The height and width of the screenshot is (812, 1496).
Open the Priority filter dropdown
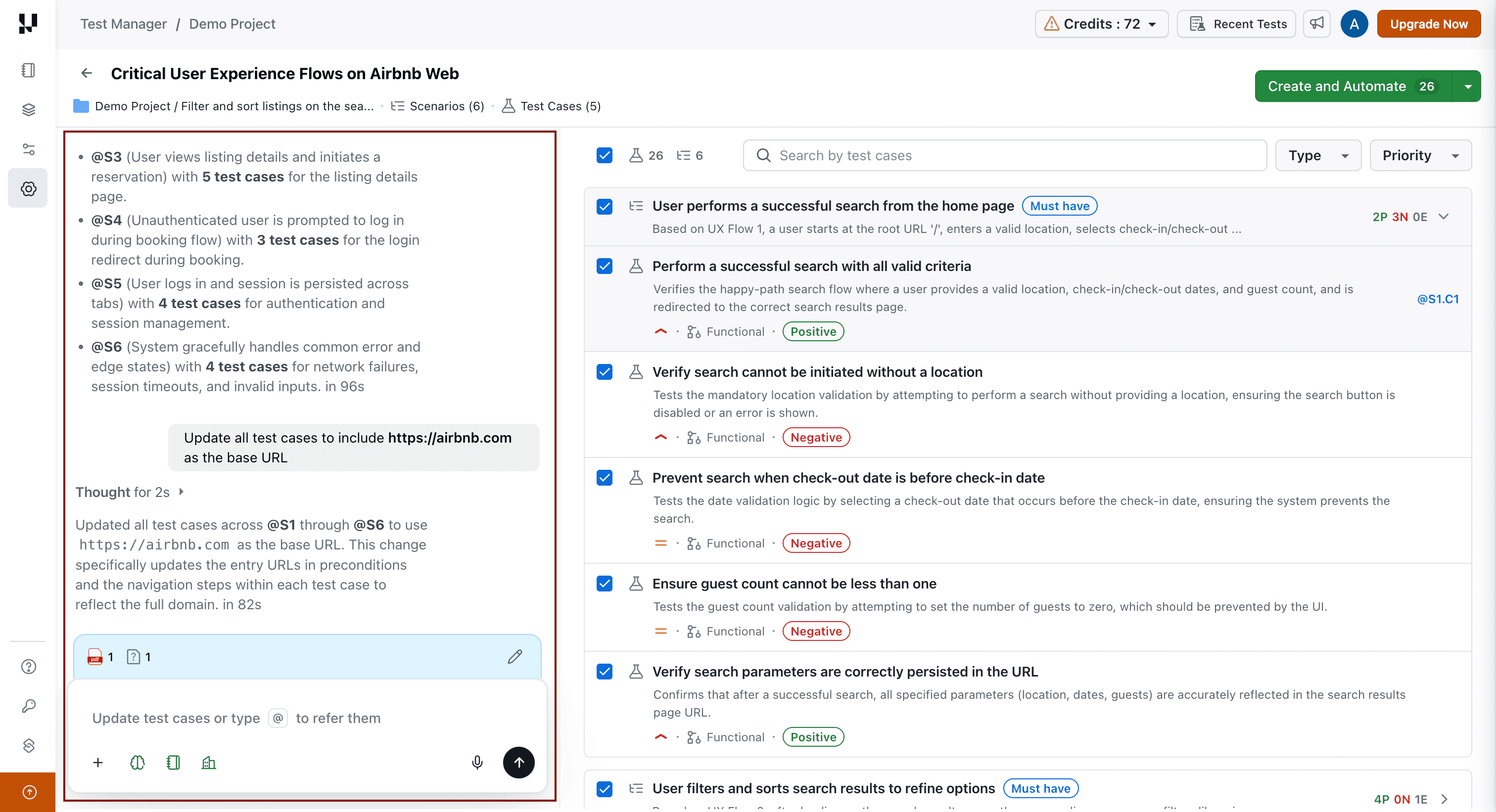(x=1420, y=155)
